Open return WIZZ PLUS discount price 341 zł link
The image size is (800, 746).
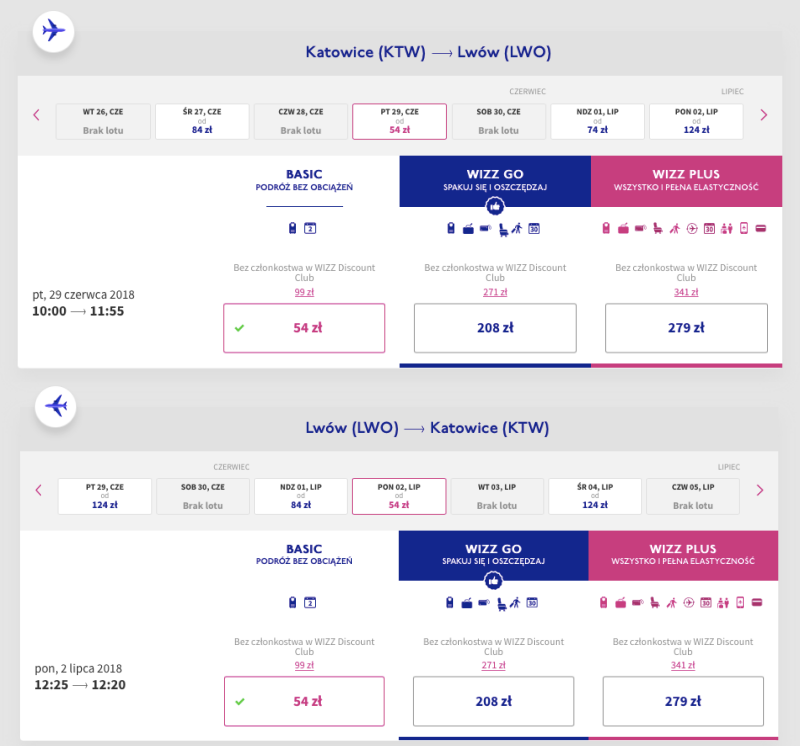(x=683, y=665)
